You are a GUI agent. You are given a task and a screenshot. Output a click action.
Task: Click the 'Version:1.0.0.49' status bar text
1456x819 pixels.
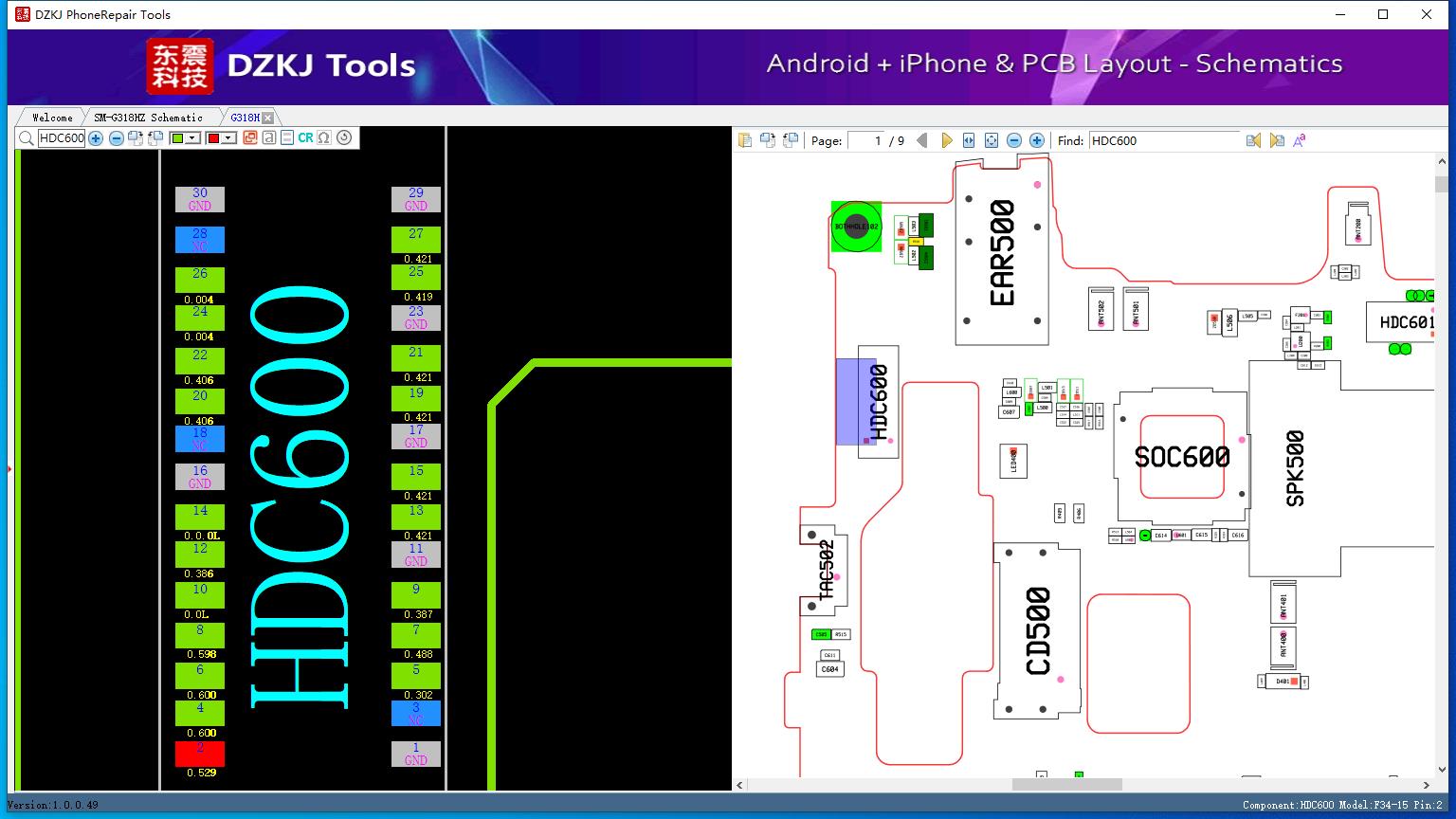[52, 805]
